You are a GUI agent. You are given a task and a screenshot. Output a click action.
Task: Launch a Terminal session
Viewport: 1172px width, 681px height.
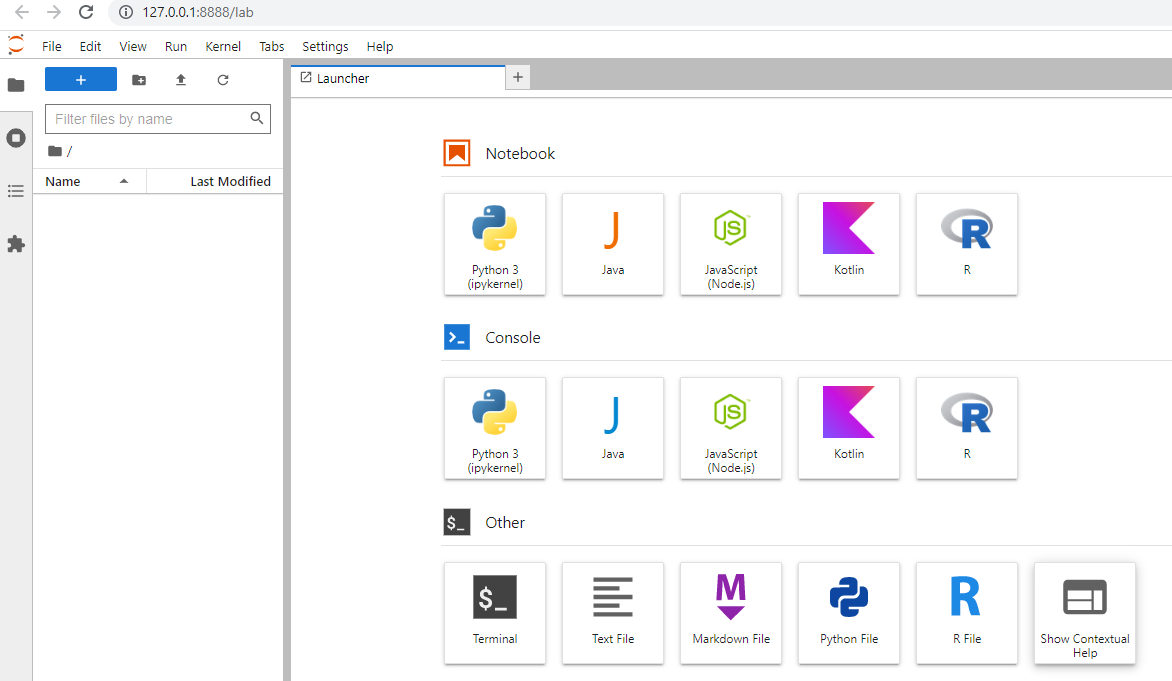(495, 613)
